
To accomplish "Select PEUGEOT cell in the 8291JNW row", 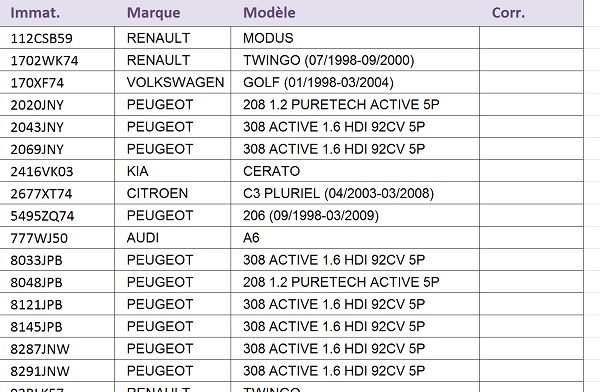I will (x=173, y=371).
